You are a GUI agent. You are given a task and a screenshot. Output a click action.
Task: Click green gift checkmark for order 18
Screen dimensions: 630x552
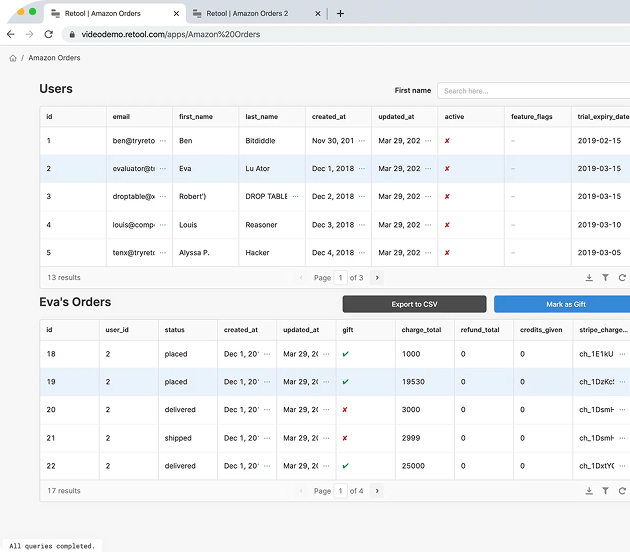[345, 354]
